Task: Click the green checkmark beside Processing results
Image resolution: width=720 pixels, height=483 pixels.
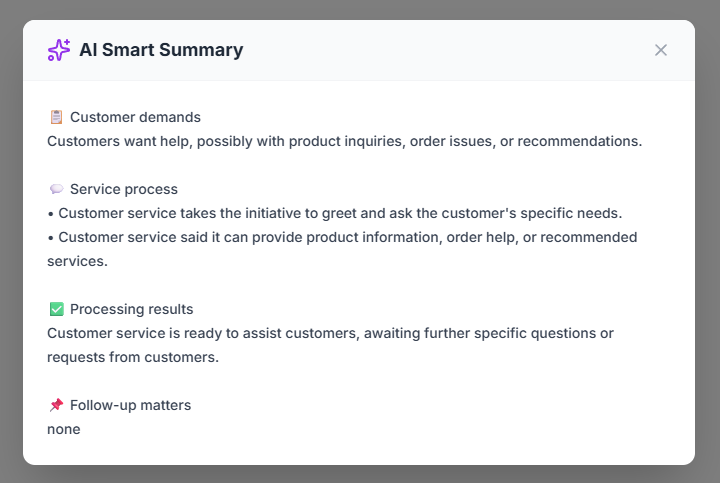Action: click(x=56, y=309)
